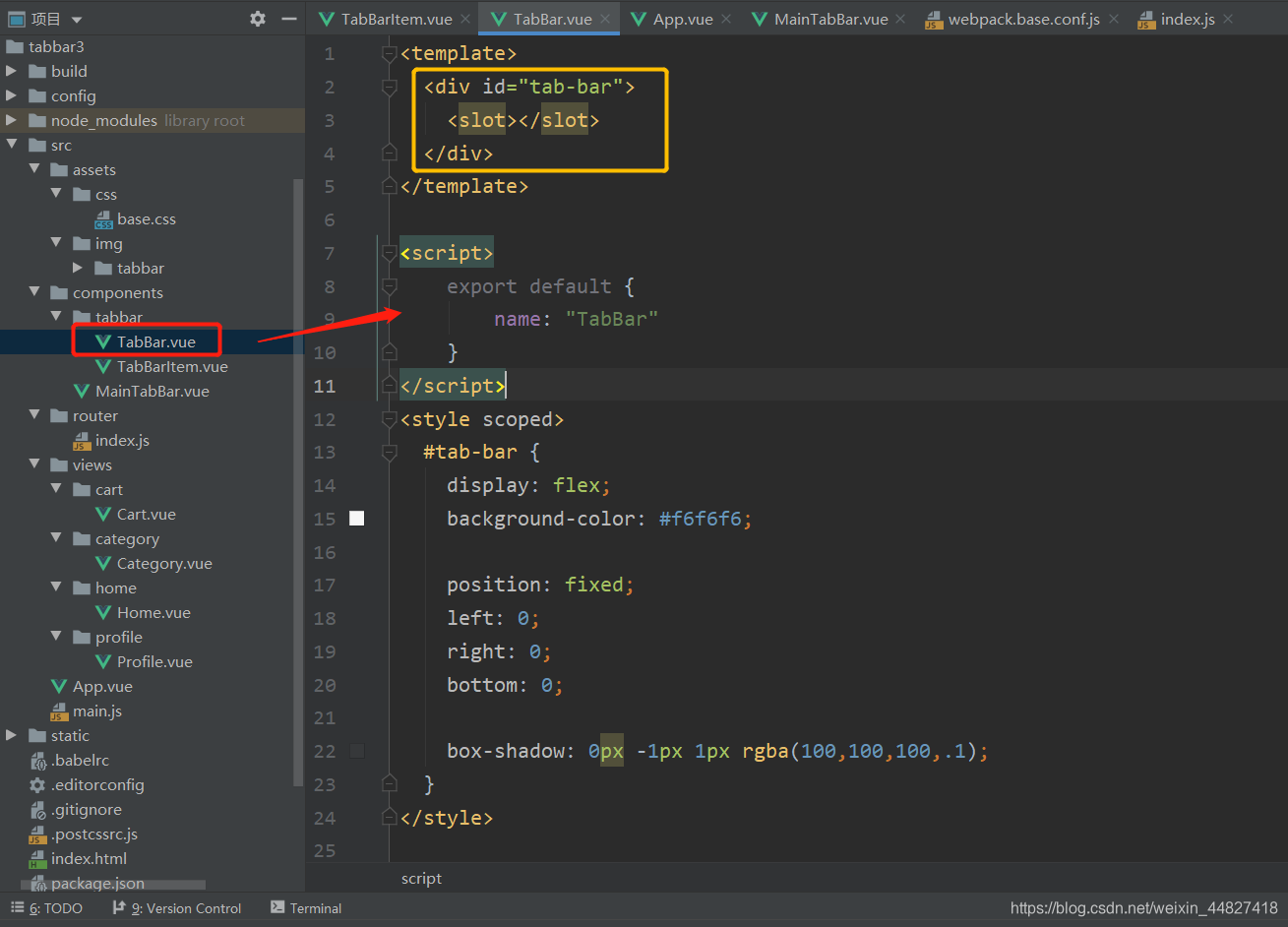Close the webpack.base.conf.js tab
1288x927 pixels.
coord(1114,19)
